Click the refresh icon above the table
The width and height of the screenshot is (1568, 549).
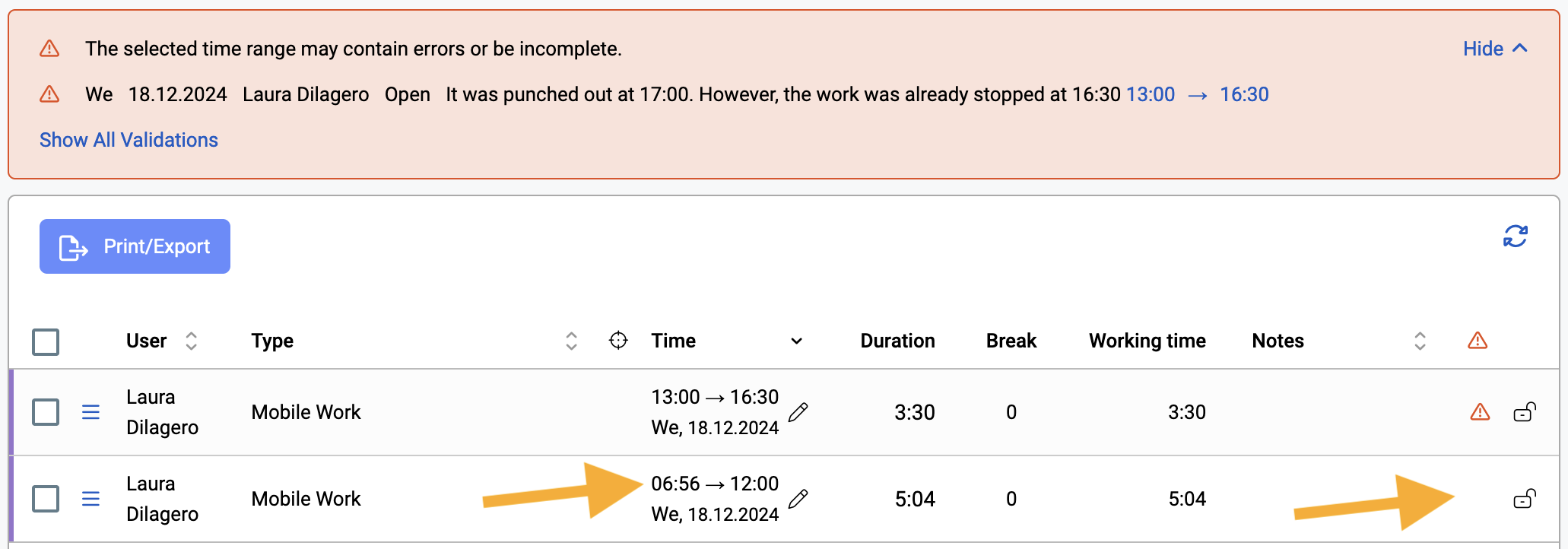(x=1515, y=236)
